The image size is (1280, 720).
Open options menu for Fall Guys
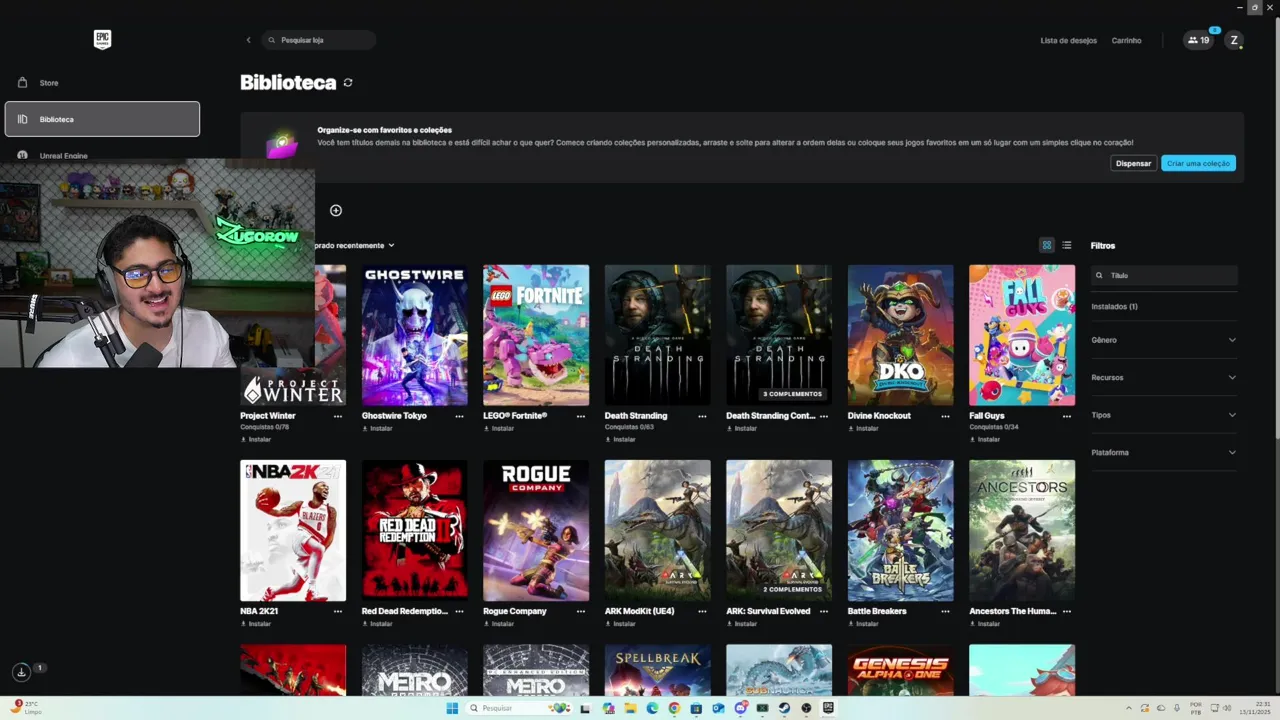click(x=1067, y=416)
